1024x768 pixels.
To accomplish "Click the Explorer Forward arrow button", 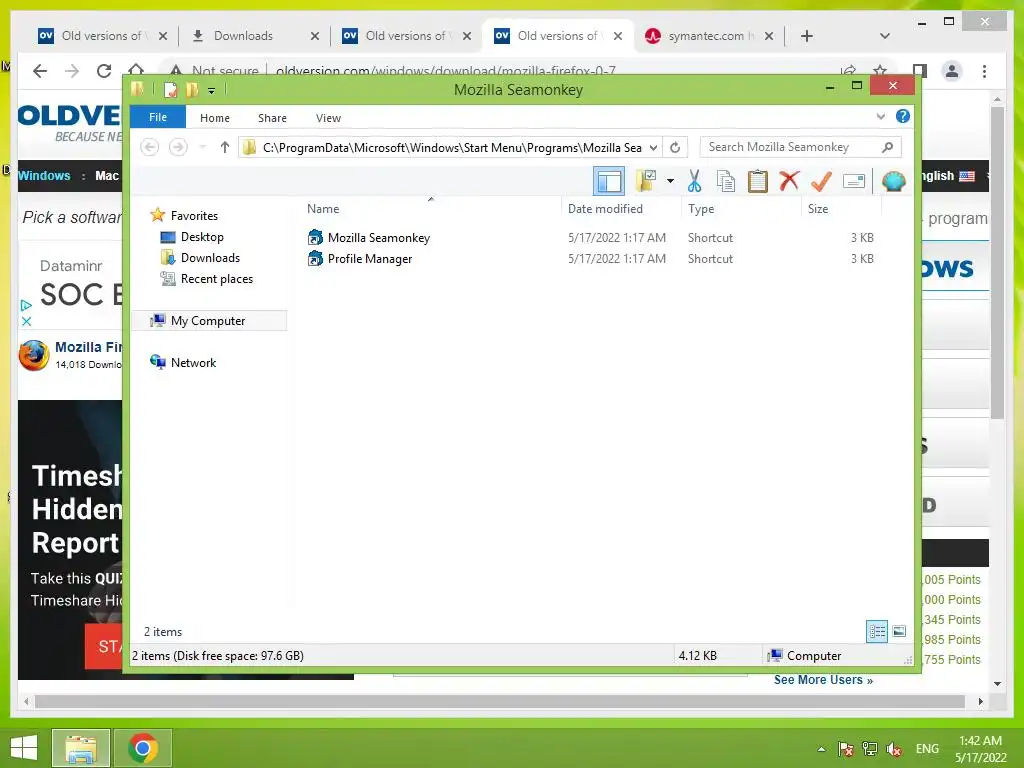I will pyautogui.click(x=178, y=147).
